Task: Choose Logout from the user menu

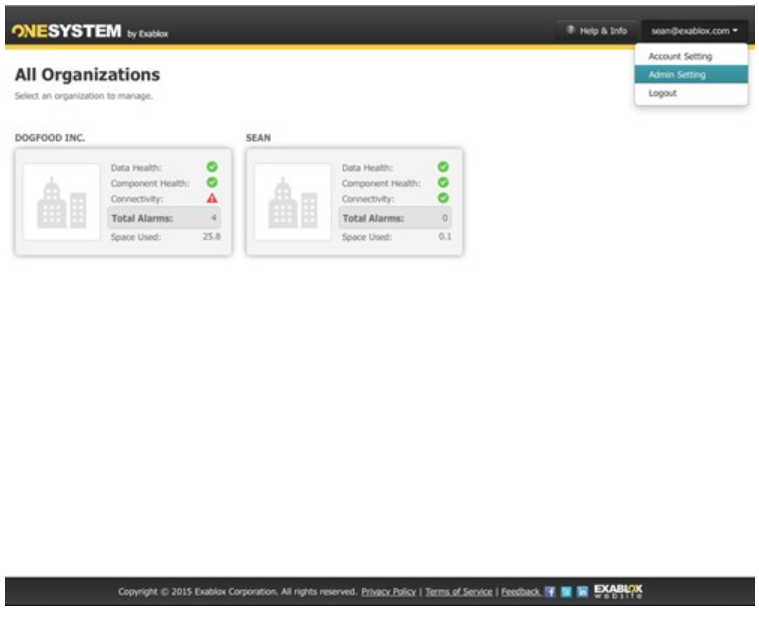Action: pos(691,93)
